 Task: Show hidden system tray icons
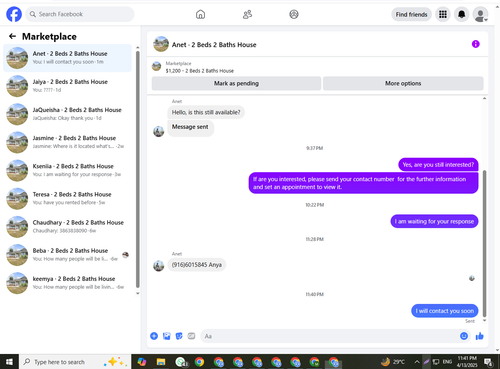[x=417, y=362]
